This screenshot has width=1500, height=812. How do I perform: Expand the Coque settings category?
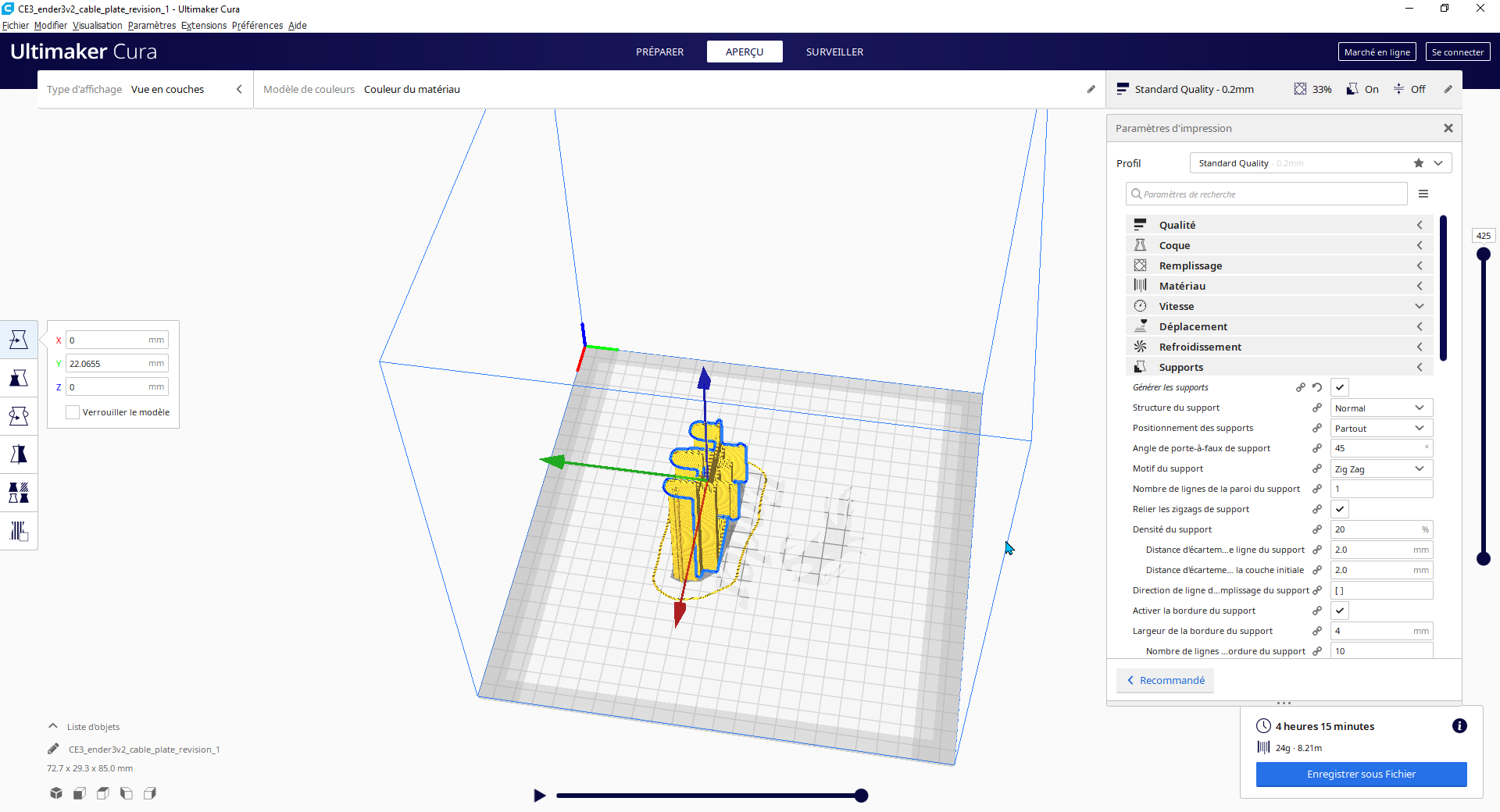pyautogui.click(x=1280, y=245)
